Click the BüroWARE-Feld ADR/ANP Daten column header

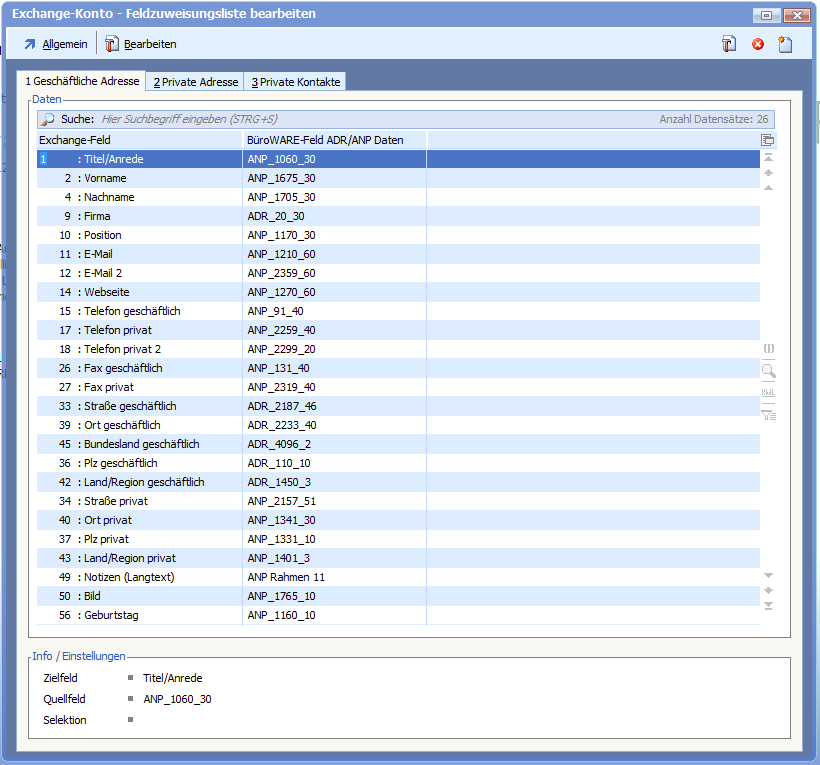tap(334, 140)
